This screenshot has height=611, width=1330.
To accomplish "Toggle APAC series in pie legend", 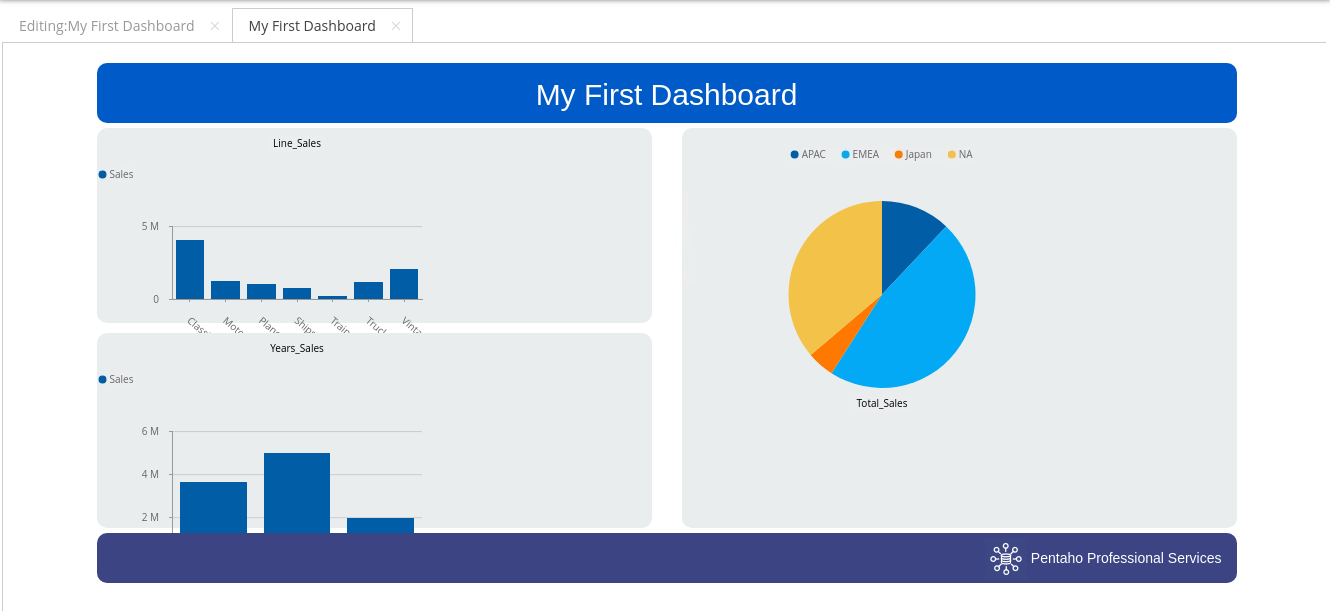I will (808, 154).
